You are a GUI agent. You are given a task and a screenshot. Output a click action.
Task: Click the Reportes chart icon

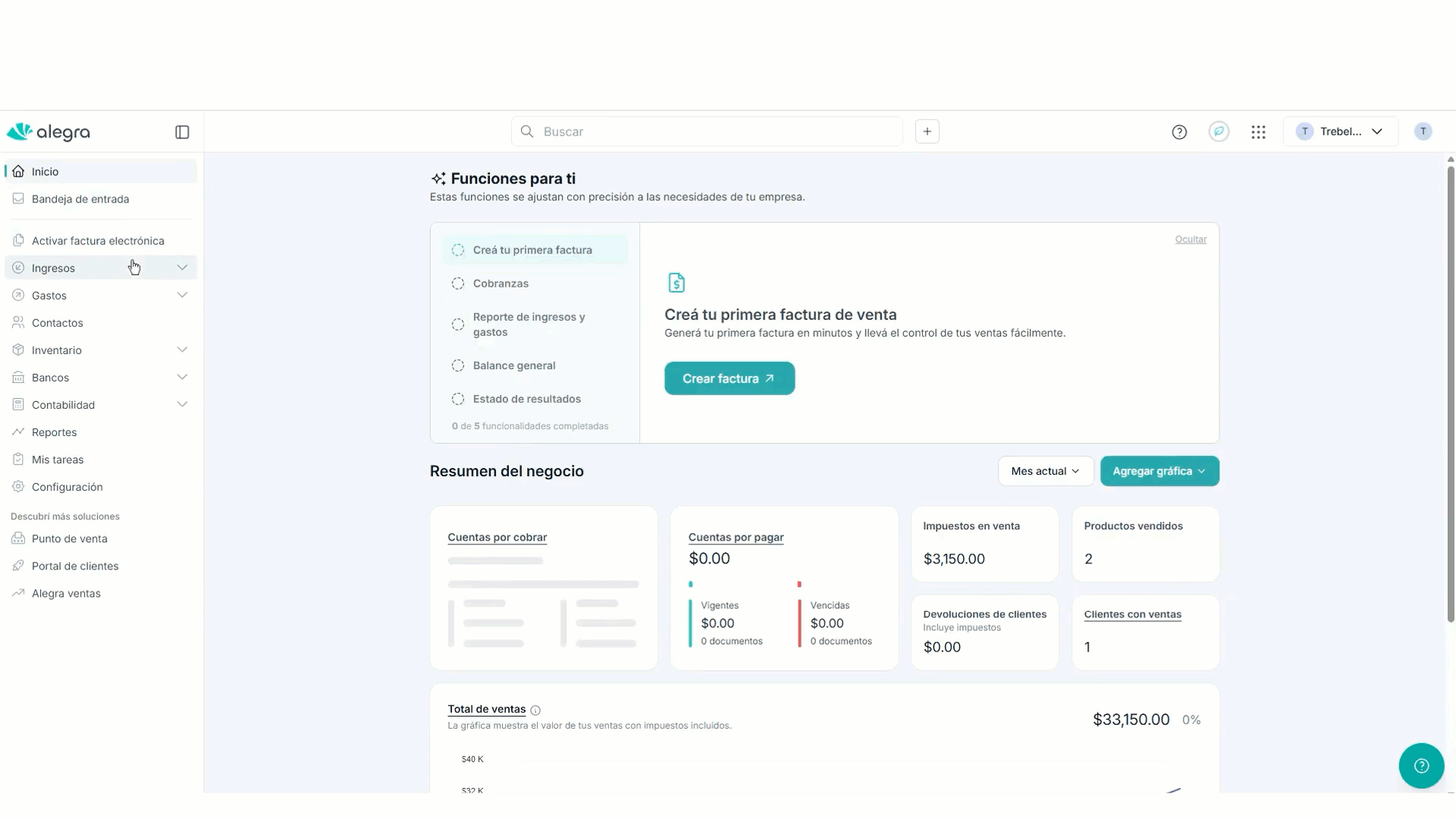[x=18, y=431]
